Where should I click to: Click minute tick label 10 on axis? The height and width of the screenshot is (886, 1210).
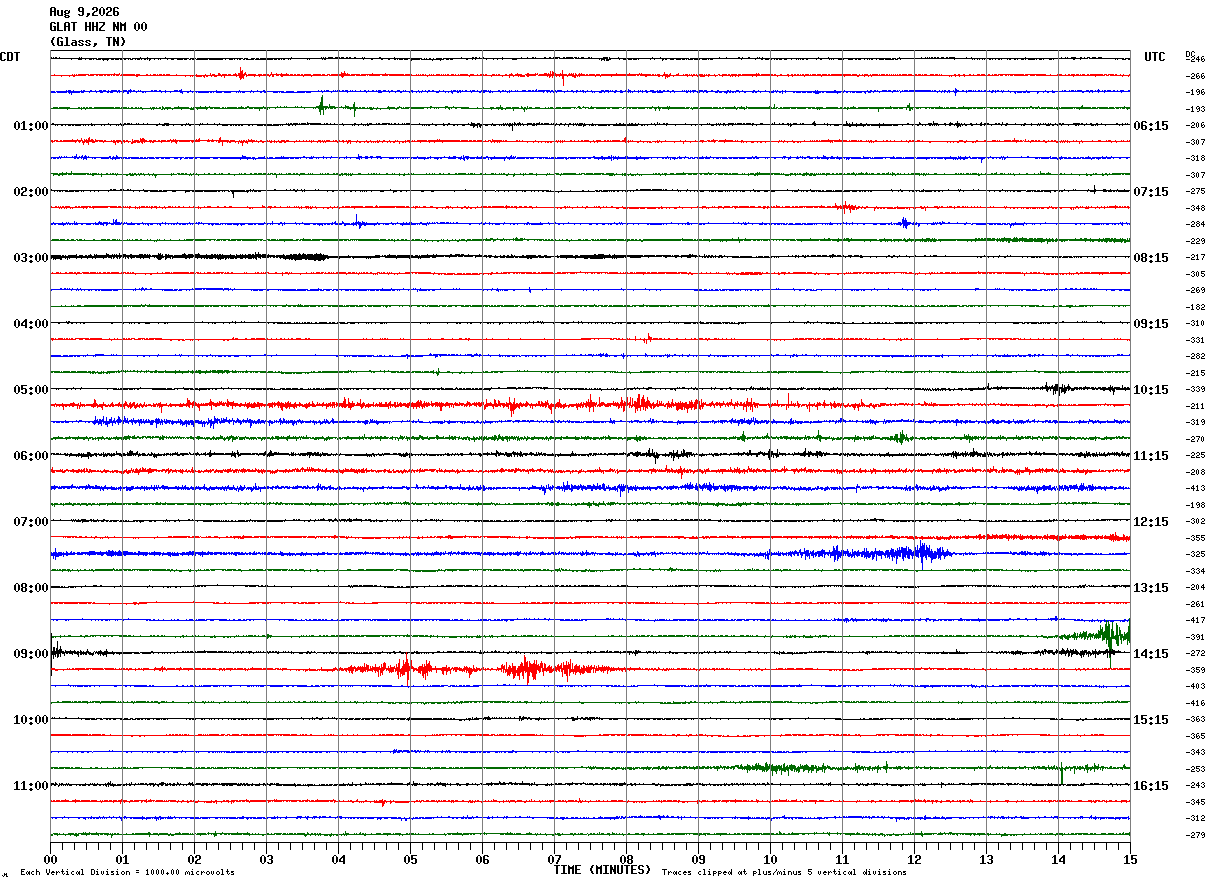click(770, 859)
